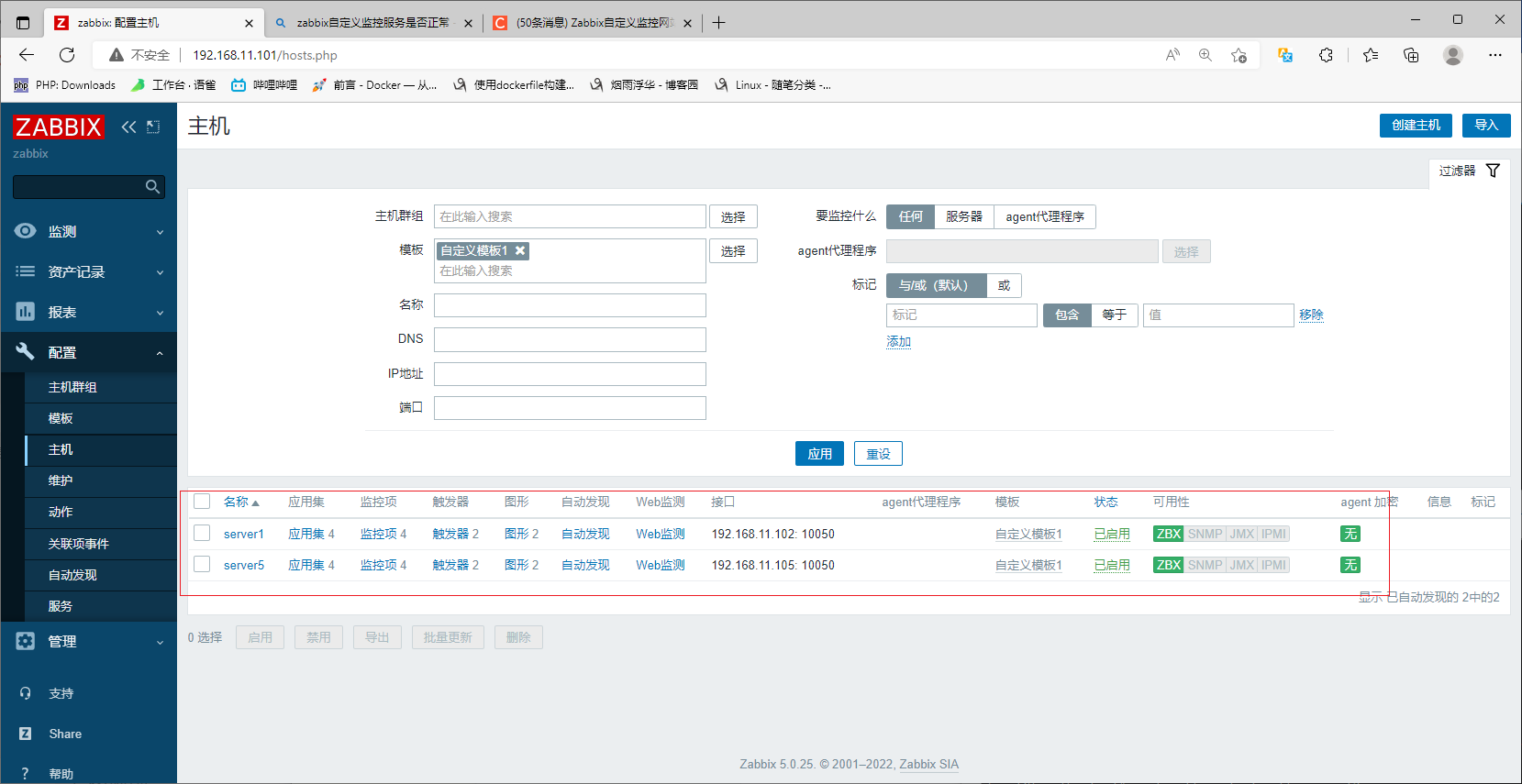Expand the 资产记录 menu section
1522x784 pixels.
[x=88, y=272]
